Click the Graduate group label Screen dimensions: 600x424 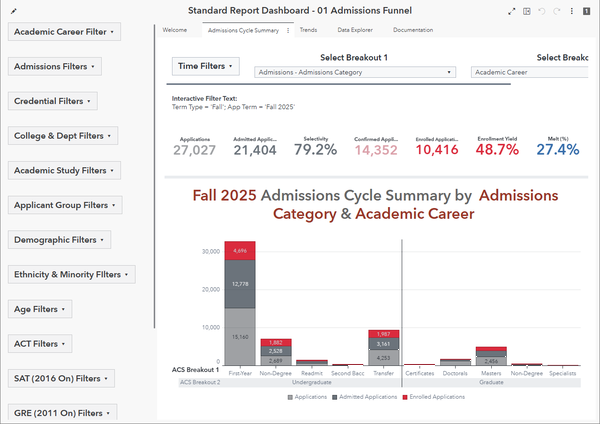491,382
